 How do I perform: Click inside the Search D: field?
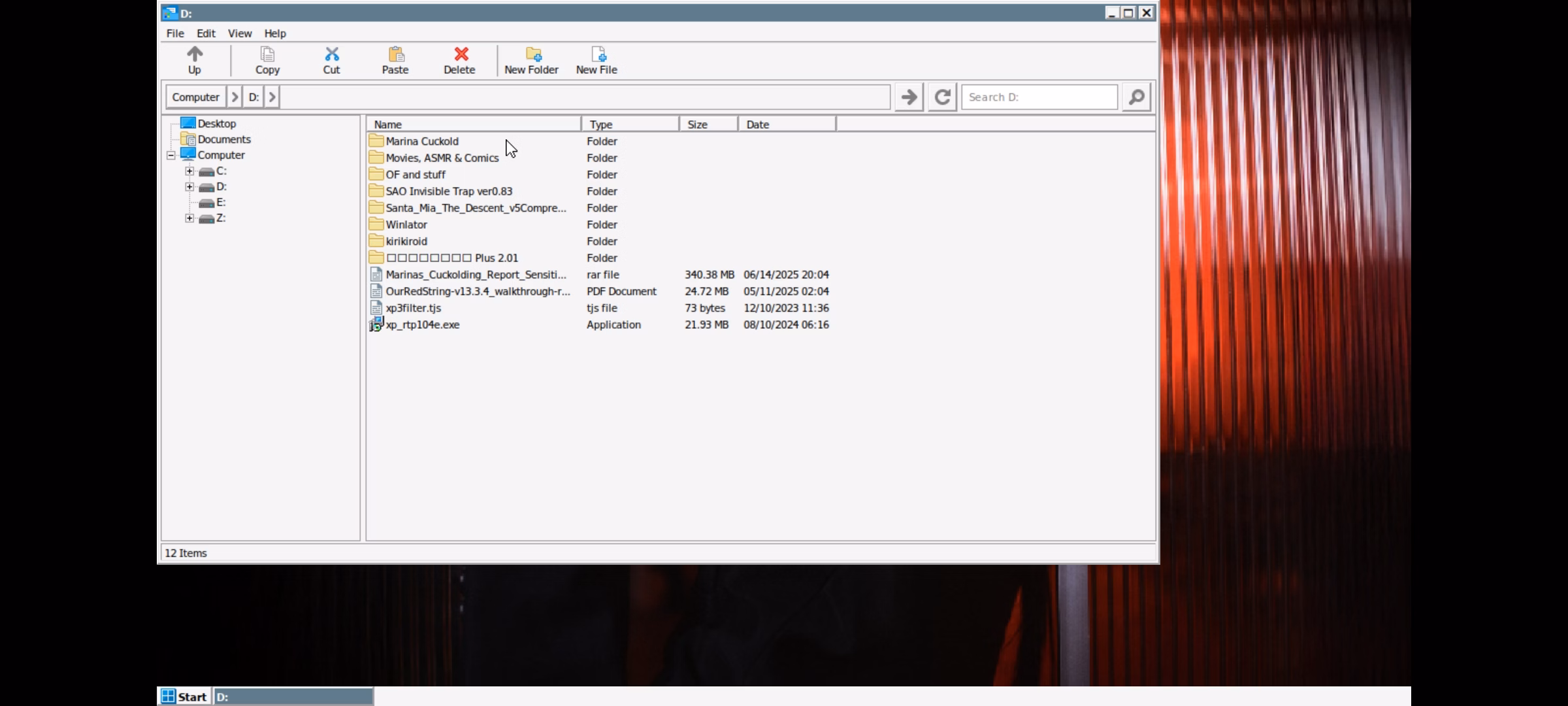point(1039,97)
